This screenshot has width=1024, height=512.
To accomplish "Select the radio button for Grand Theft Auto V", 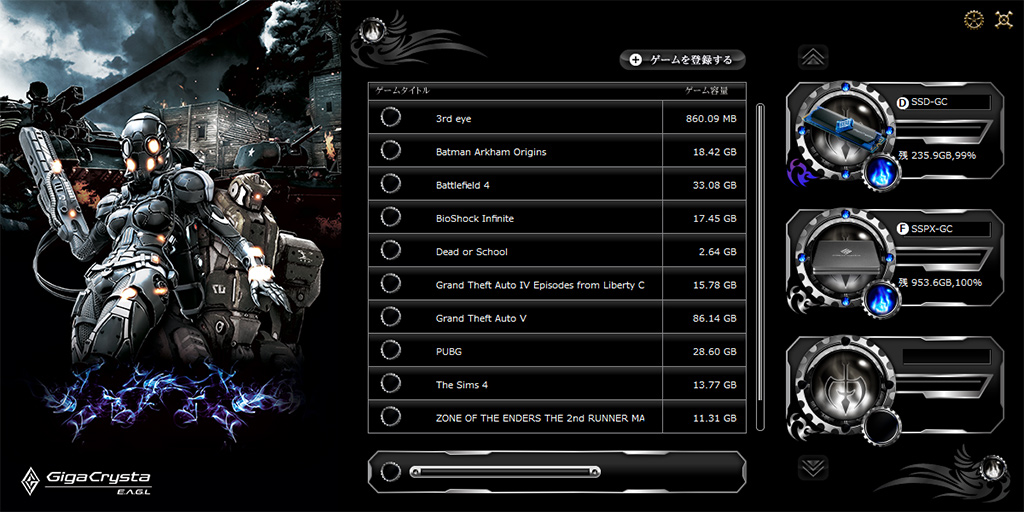I will pos(391,317).
